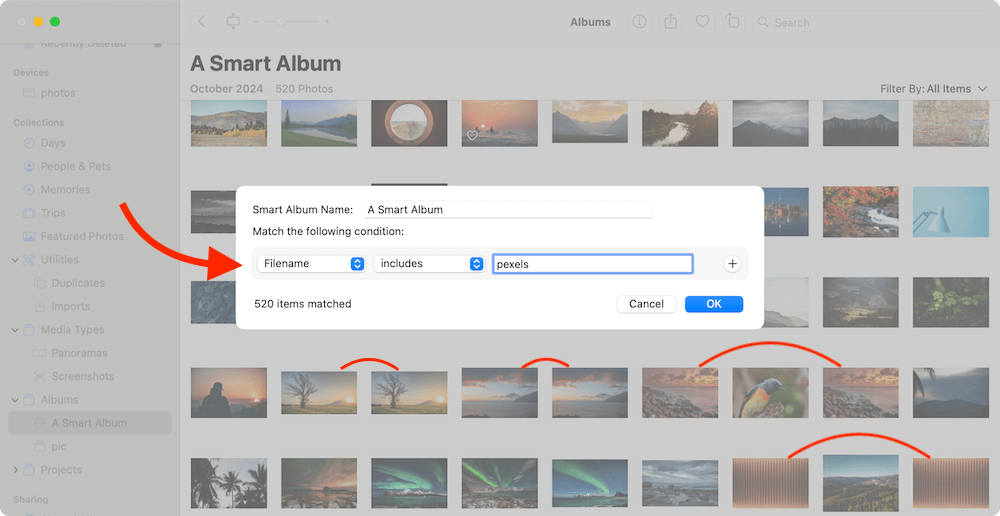The width and height of the screenshot is (1000, 516).
Task: Click the A Smart Album gear icon
Action: coord(40,423)
